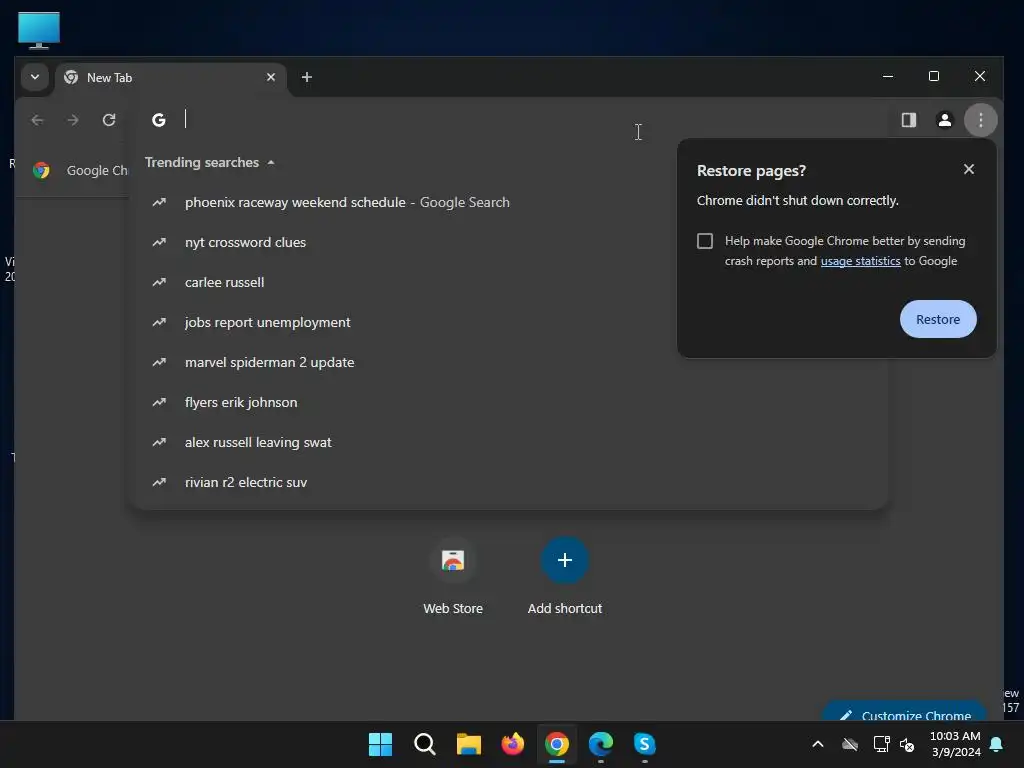The width and height of the screenshot is (1024, 768).
Task: Click the forward navigation arrow
Action: click(73, 120)
